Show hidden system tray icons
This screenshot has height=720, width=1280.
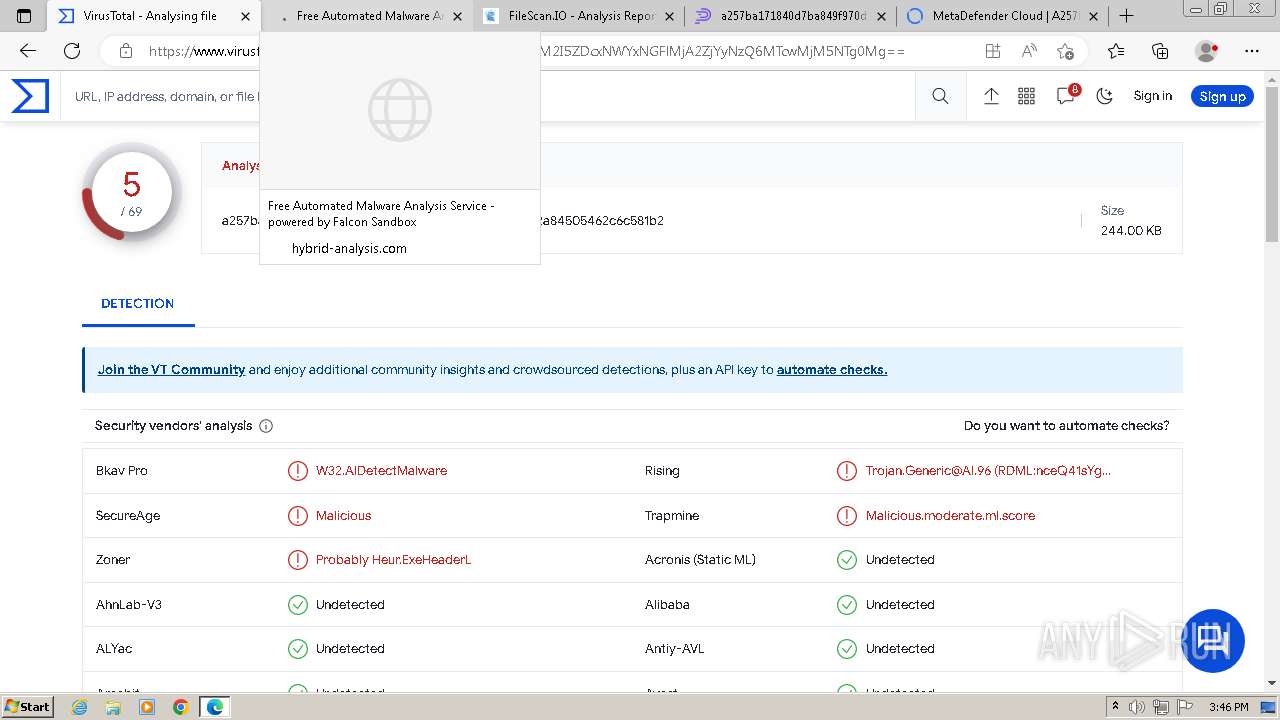[1116, 707]
